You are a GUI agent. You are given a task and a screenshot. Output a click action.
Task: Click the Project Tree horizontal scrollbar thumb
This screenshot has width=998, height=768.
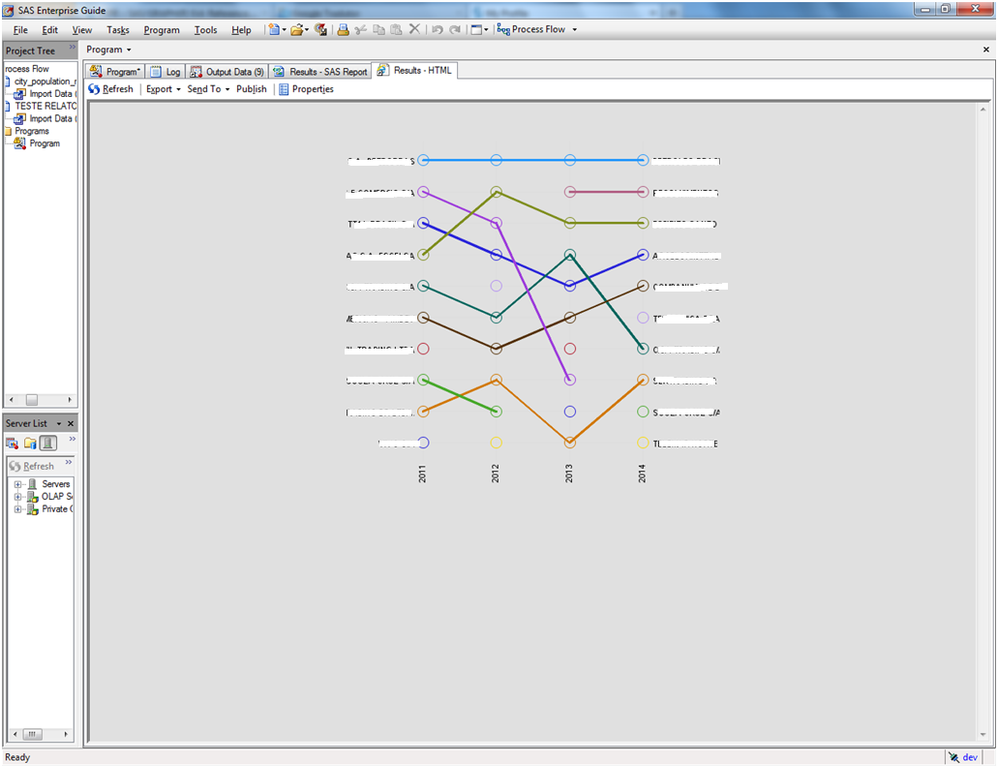pyautogui.click(x=32, y=400)
